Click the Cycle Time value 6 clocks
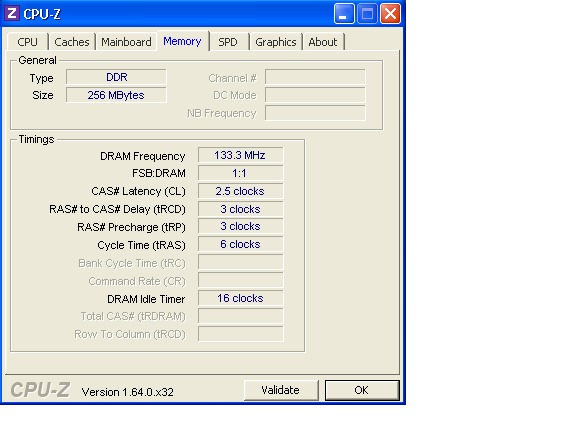576x432 pixels. pyautogui.click(x=241, y=244)
